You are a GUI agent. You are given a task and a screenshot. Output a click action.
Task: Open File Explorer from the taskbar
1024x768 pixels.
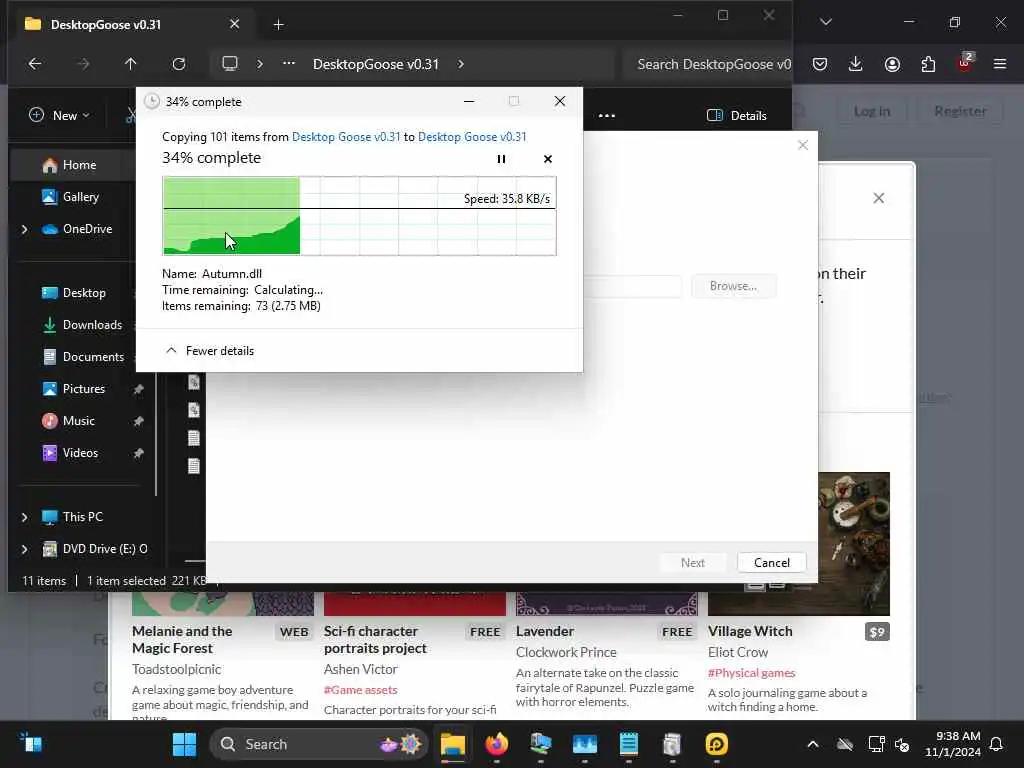pyautogui.click(x=453, y=744)
